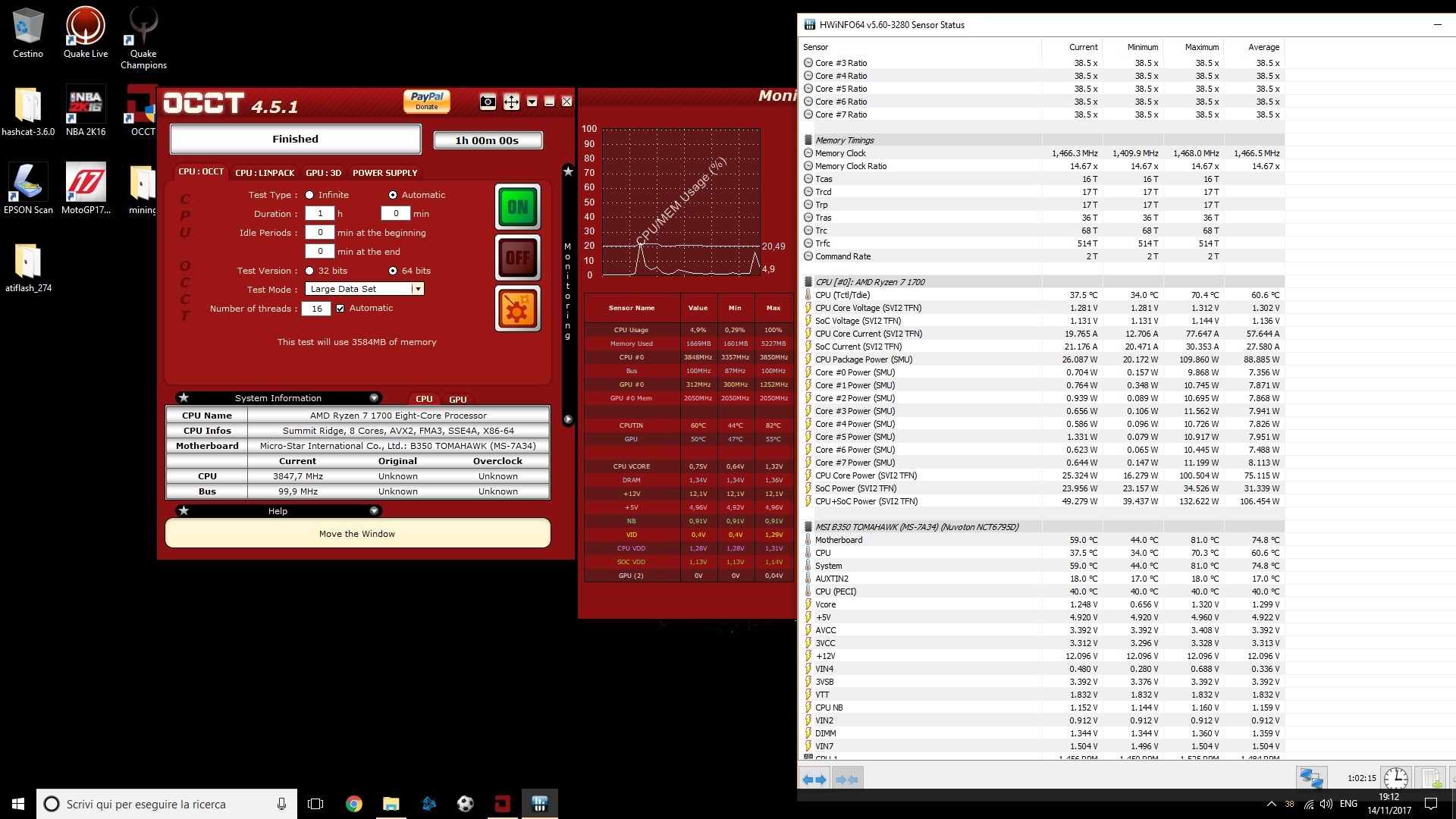1456x819 pixels.
Task: Open GPU tab in System Information
Action: click(x=457, y=399)
